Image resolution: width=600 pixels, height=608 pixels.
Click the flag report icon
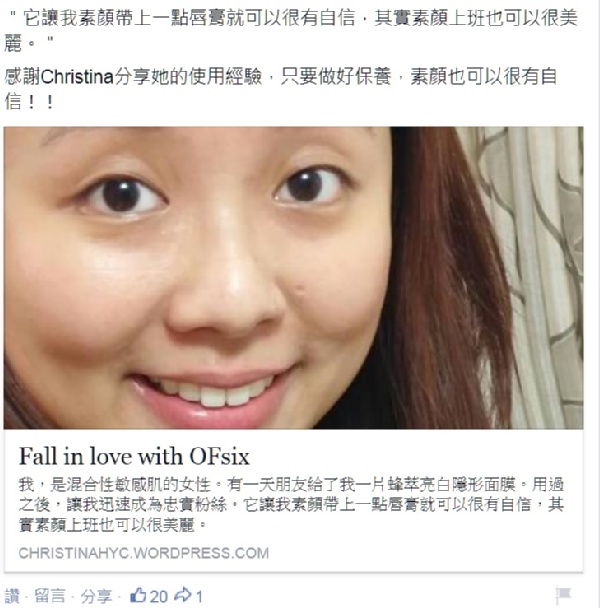pyautogui.click(x=563, y=594)
